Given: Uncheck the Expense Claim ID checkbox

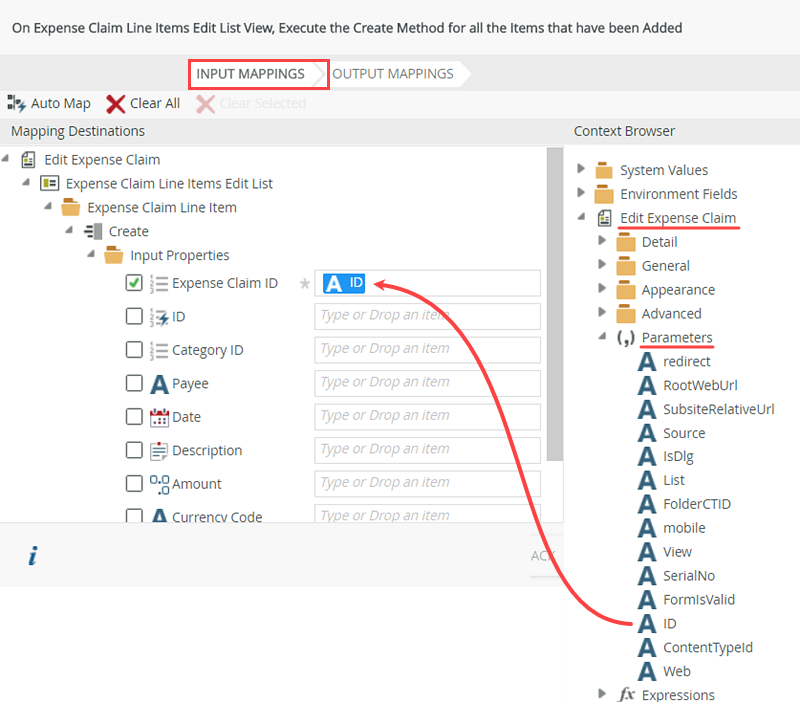Looking at the screenshot, I should (134, 283).
